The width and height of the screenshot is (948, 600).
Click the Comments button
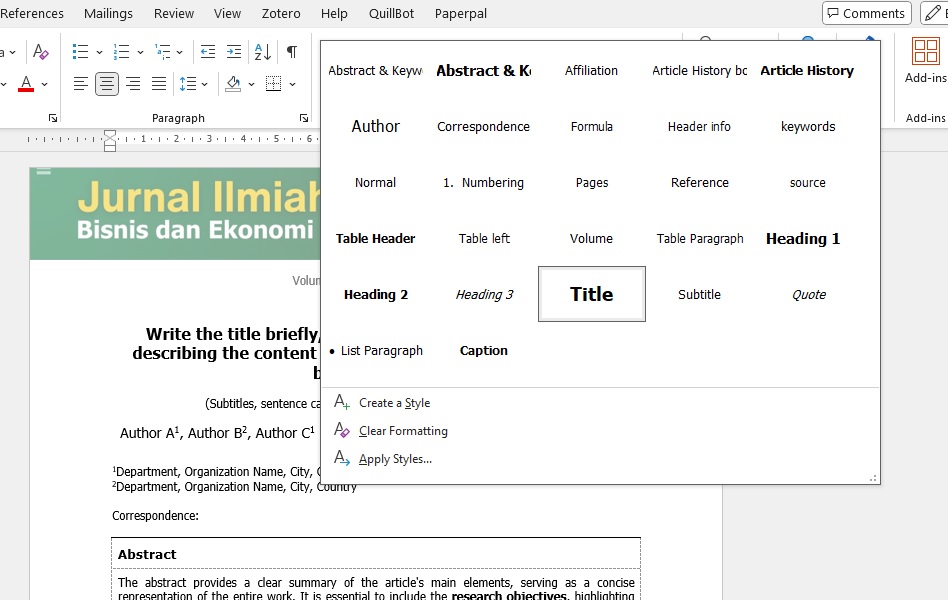point(866,13)
